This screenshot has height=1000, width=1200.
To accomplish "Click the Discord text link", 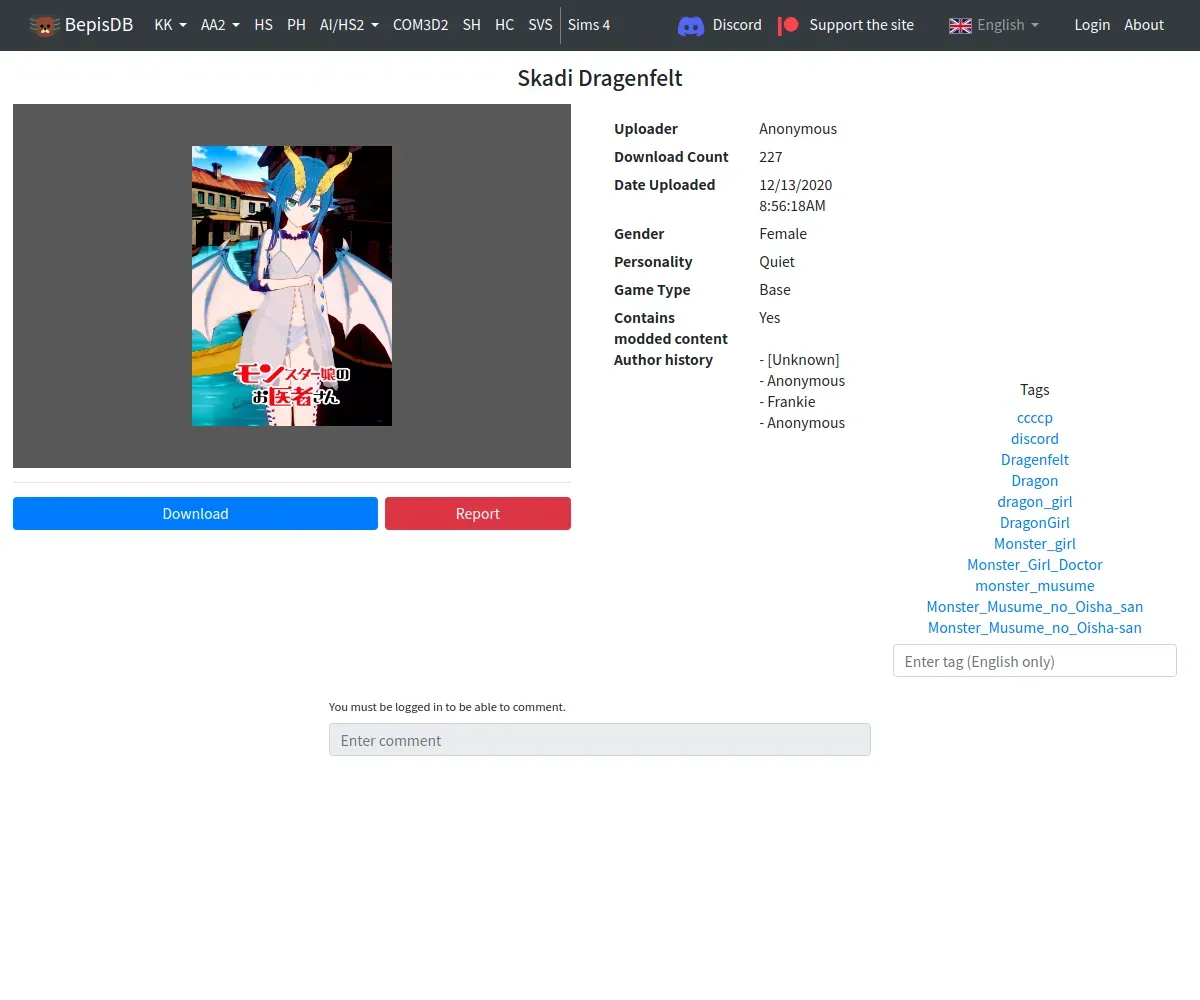I will click(737, 25).
